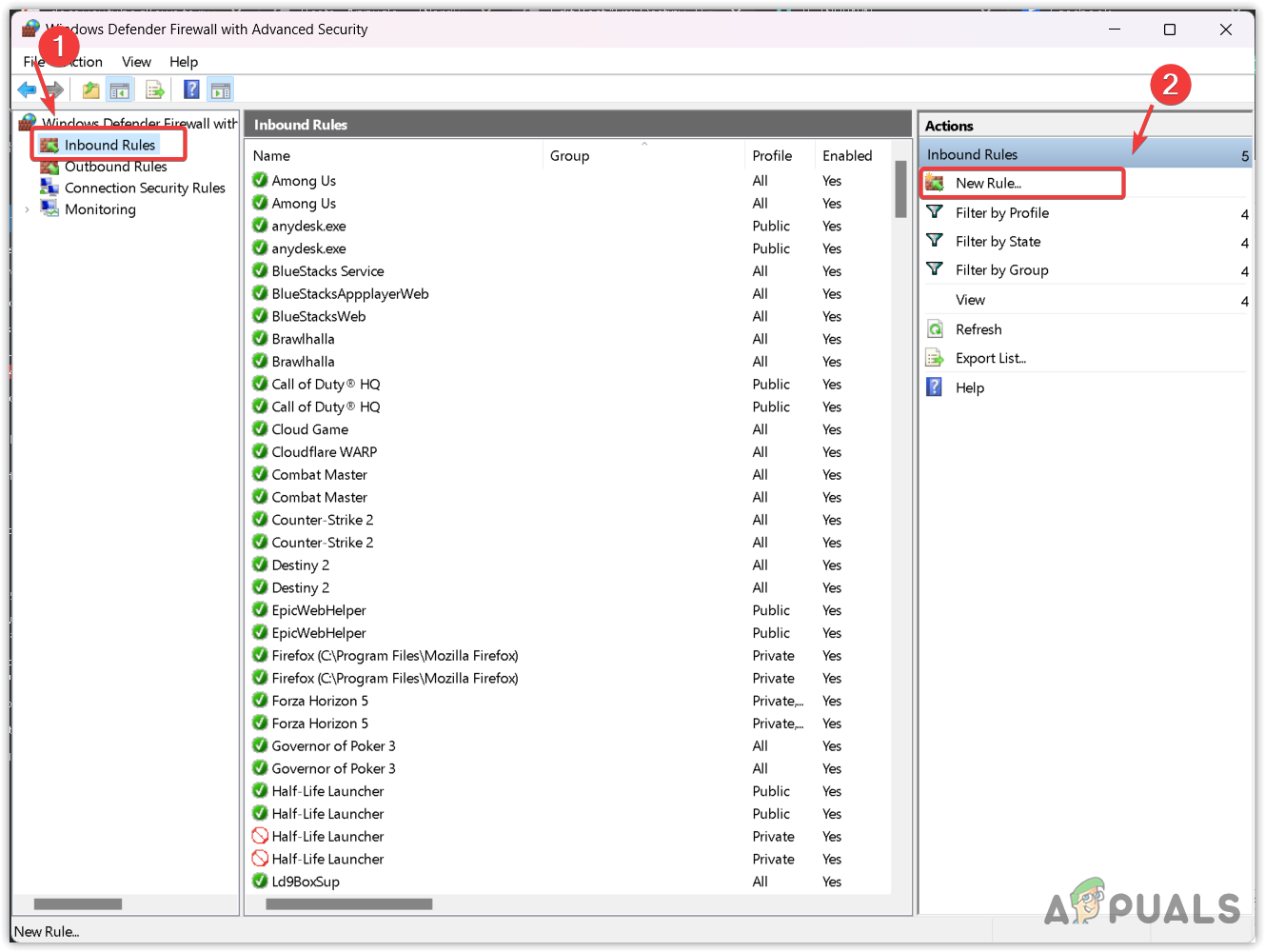Viewport: 1265px width, 952px height.
Task: Open the Help menu in menu bar
Action: [184, 62]
